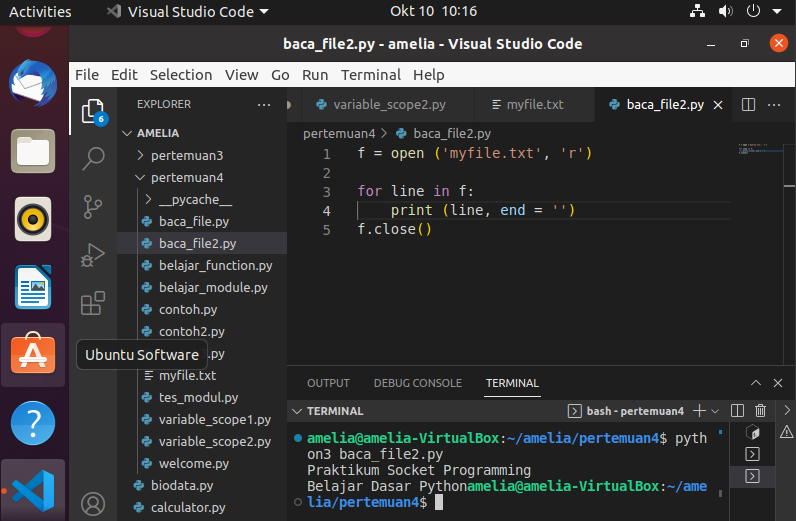Viewport: 796px width, 521px height.
Task: Click the Visual Studio Code dock icon
Action: (x=33, y=491)
